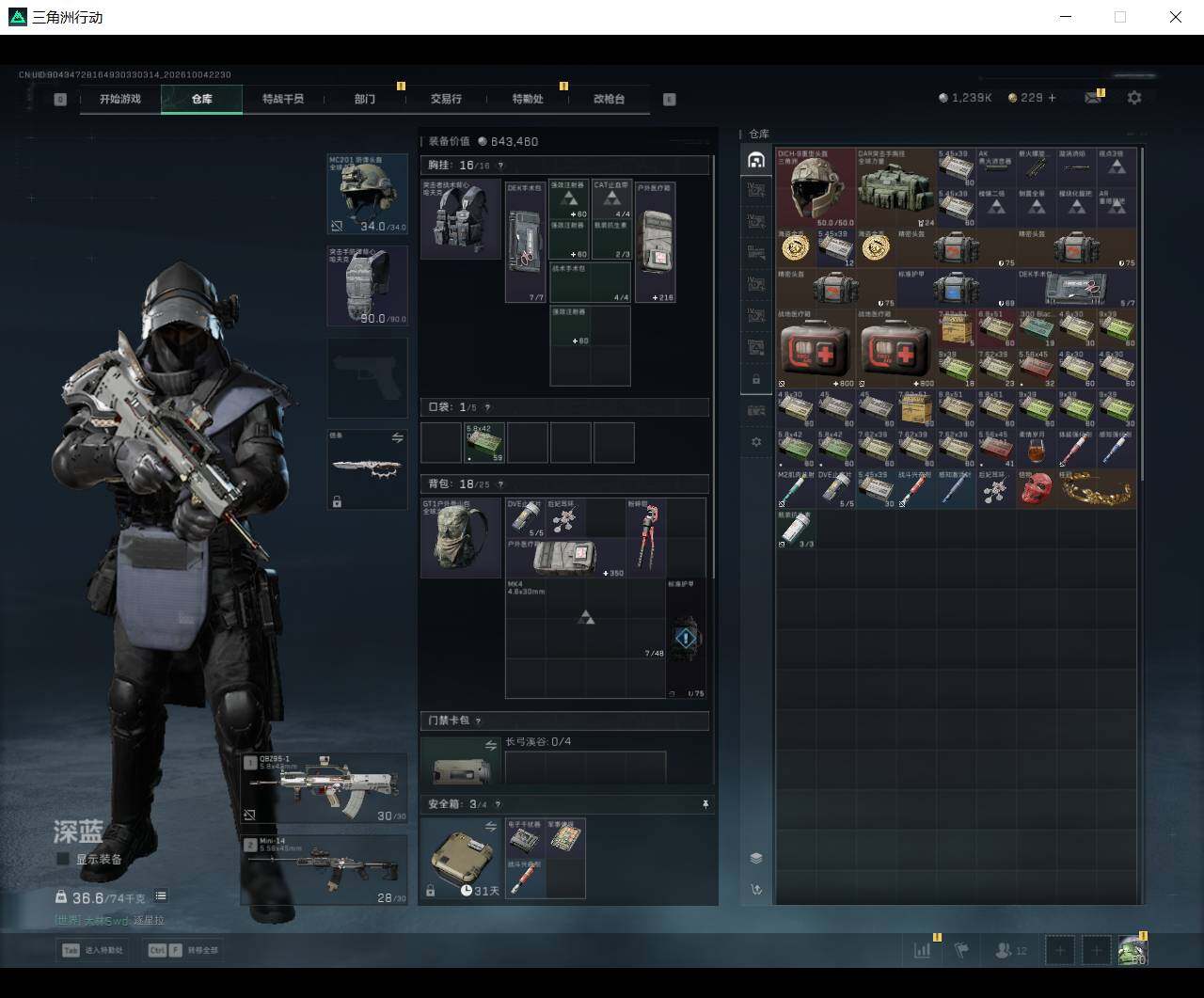Screen dimensions: 1204x998
Task: Click the swap arrows on the 门禁卡包 pouch
Action: (x=490, y=745)
